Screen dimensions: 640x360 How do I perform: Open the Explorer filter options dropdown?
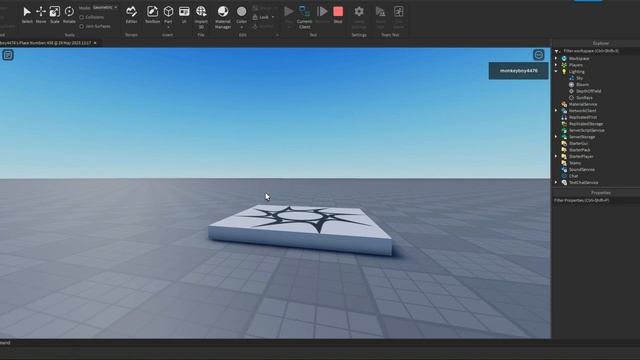pos(558,51)
